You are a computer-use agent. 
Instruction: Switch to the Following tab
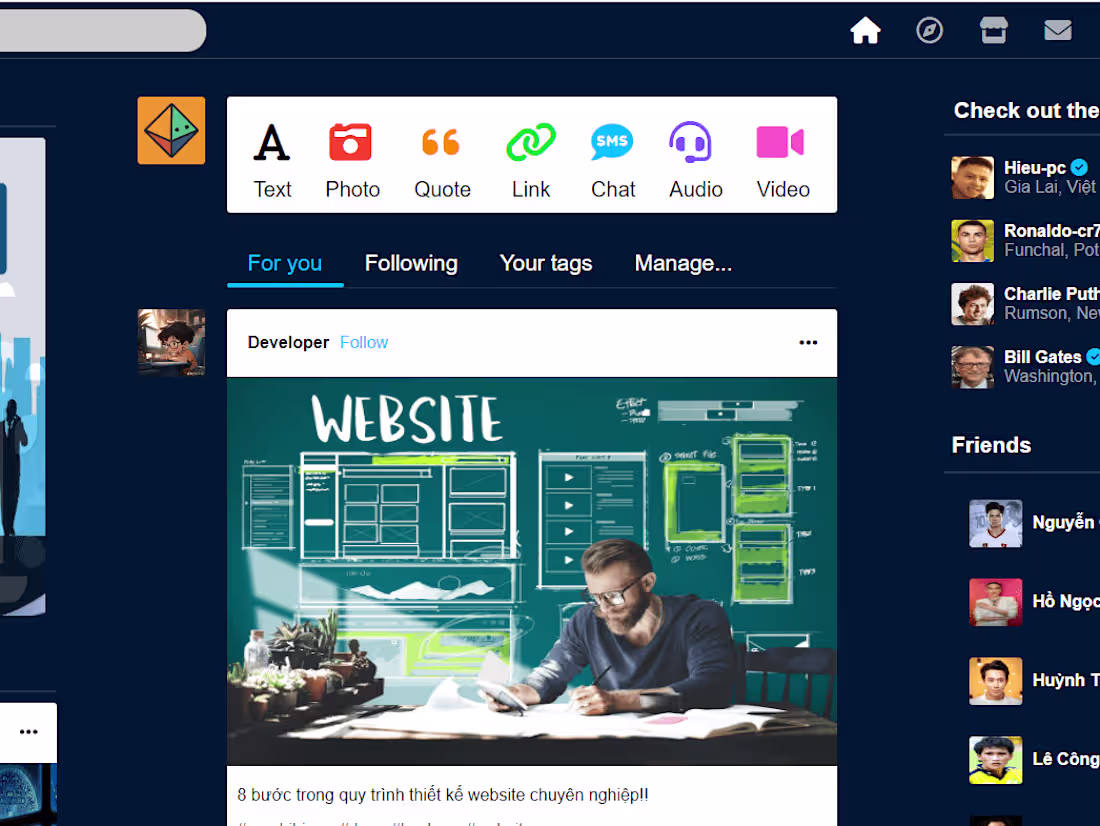point(411,263)
